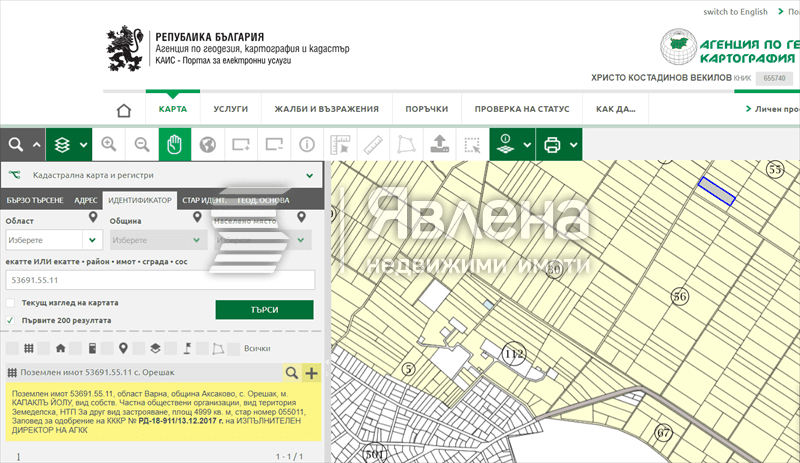Click location pin next to Населено място

click(x=302, y=217)
